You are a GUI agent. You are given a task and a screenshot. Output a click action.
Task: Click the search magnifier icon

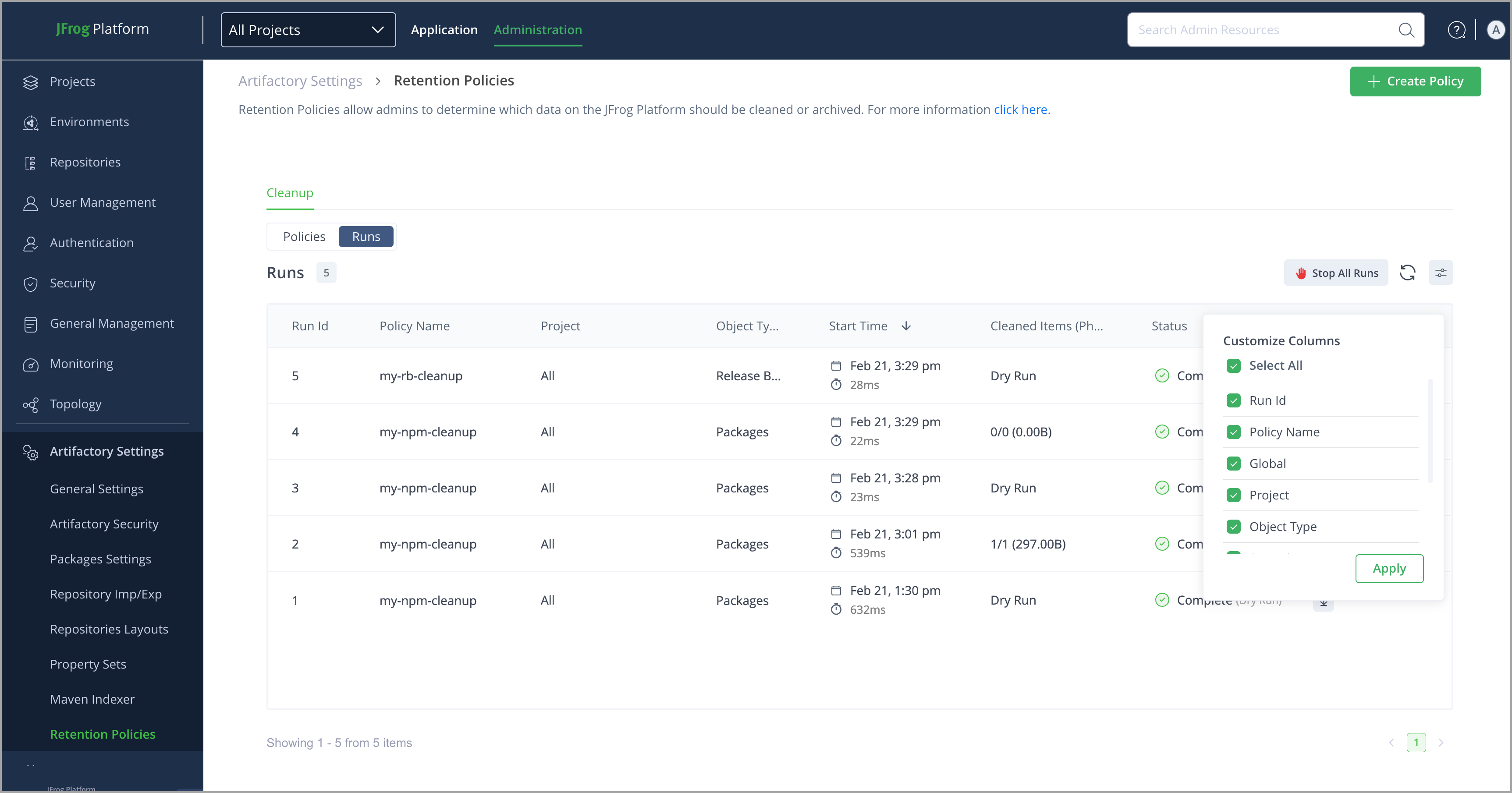click(x=1406, y=30)
